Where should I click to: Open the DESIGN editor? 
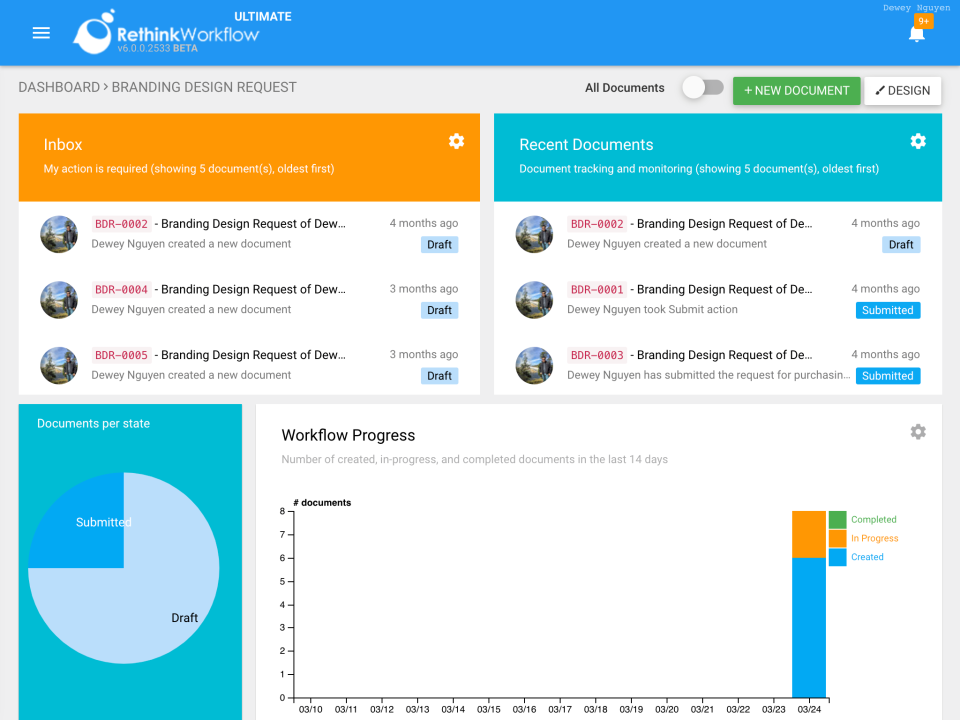click(902, 90)
